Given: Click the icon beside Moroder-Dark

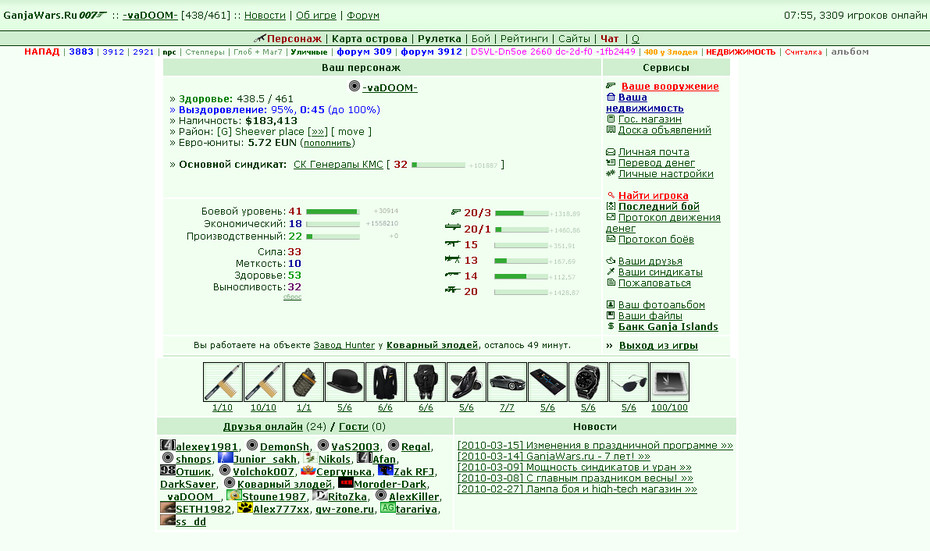Looking at the screenshot, I should [x=345, y=483].
